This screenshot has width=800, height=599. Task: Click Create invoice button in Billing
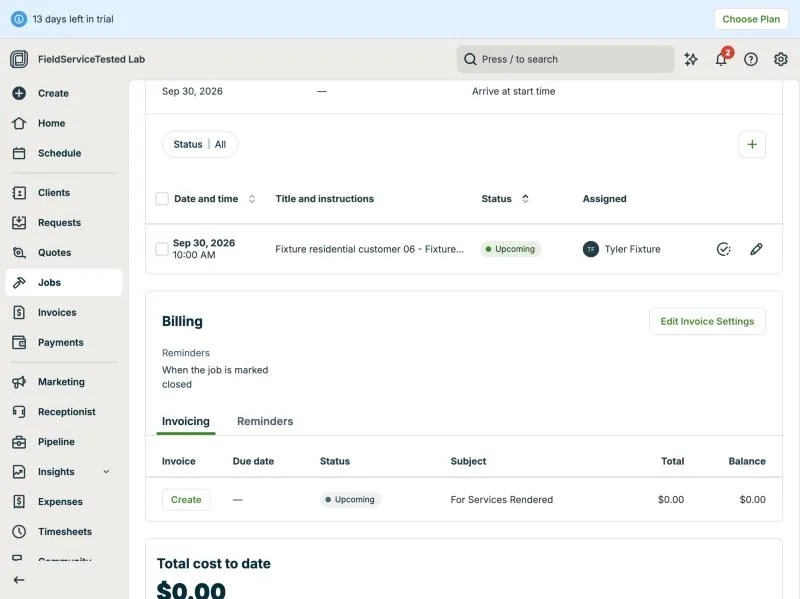point(186,500)
